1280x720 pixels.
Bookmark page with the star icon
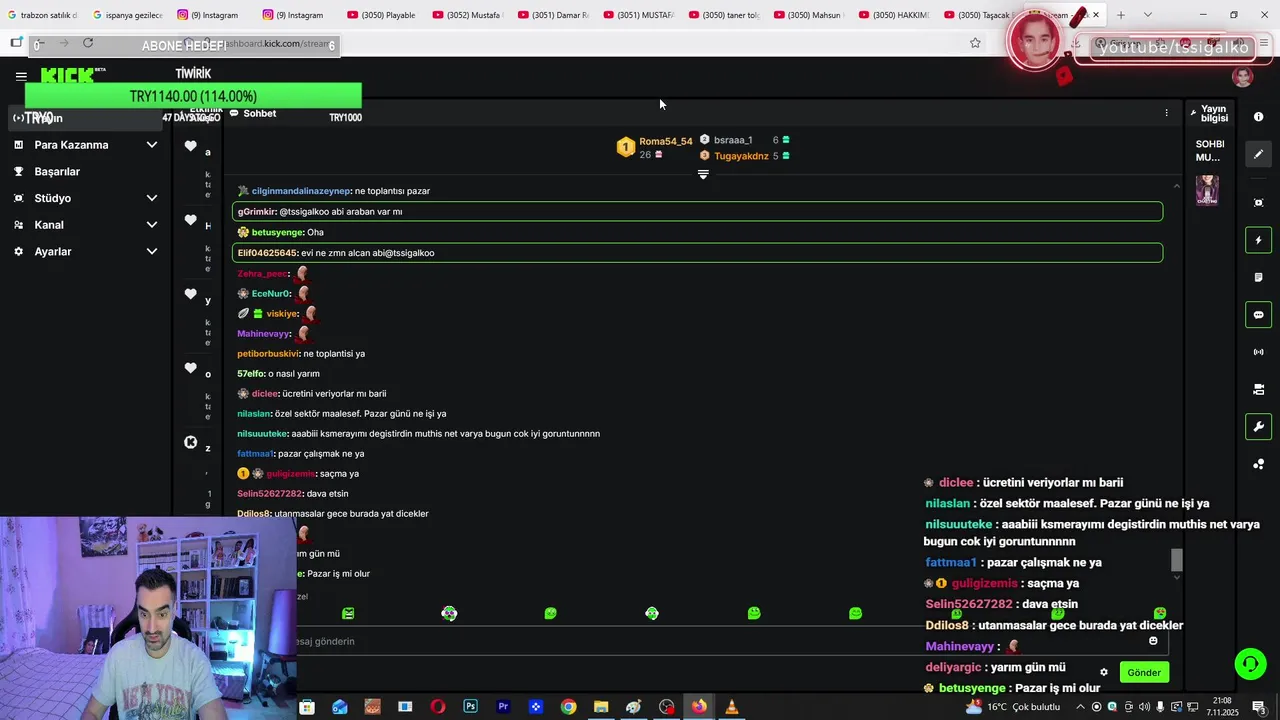[x=975, y=43]
